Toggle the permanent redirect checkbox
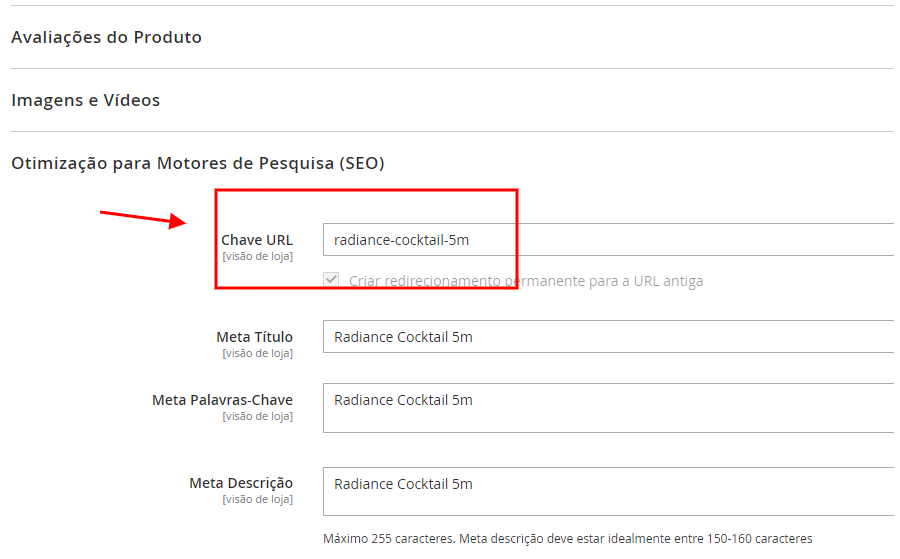The height and width of the screenshot is (559, 900). [x=332, y=281]
